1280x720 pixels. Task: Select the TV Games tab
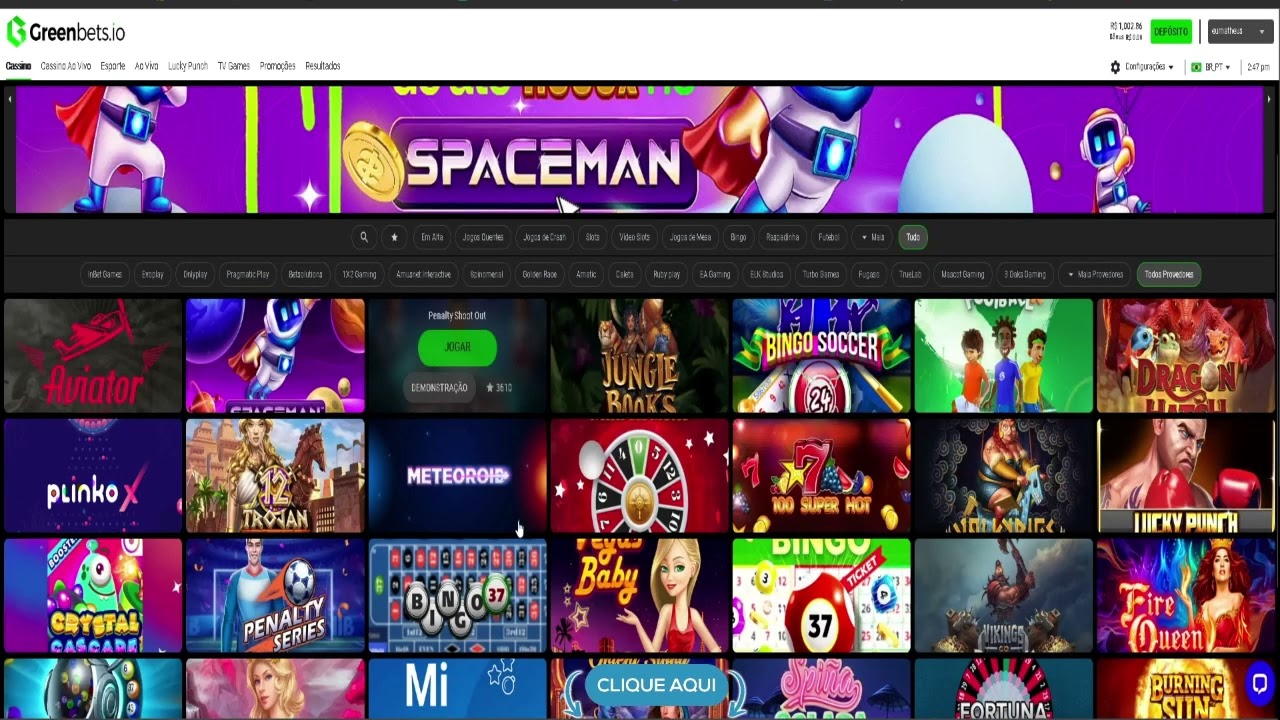234,66
